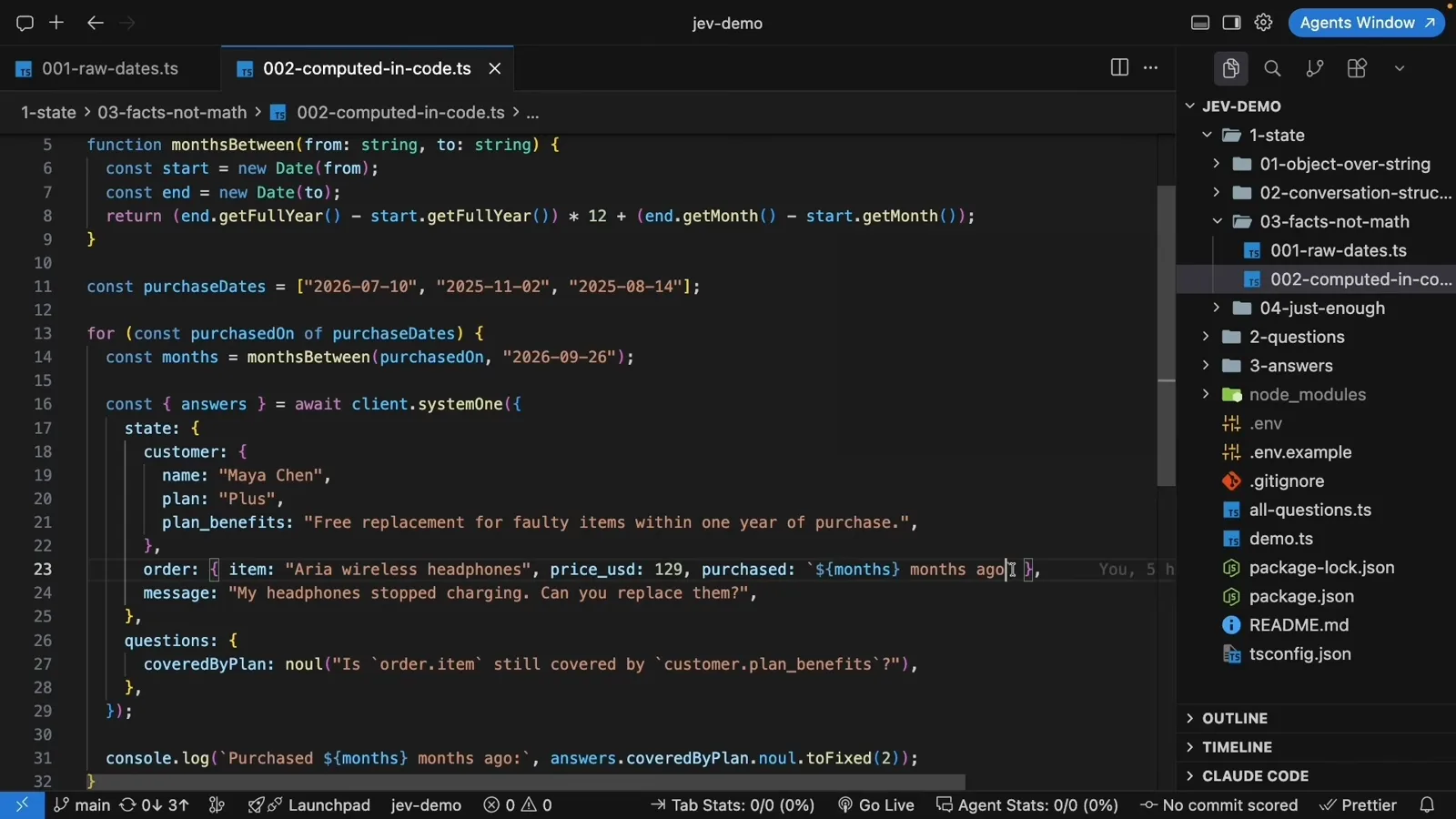
Task: Switch to 001-raw-dates.ts tab
Action: (x=110, y=68)
